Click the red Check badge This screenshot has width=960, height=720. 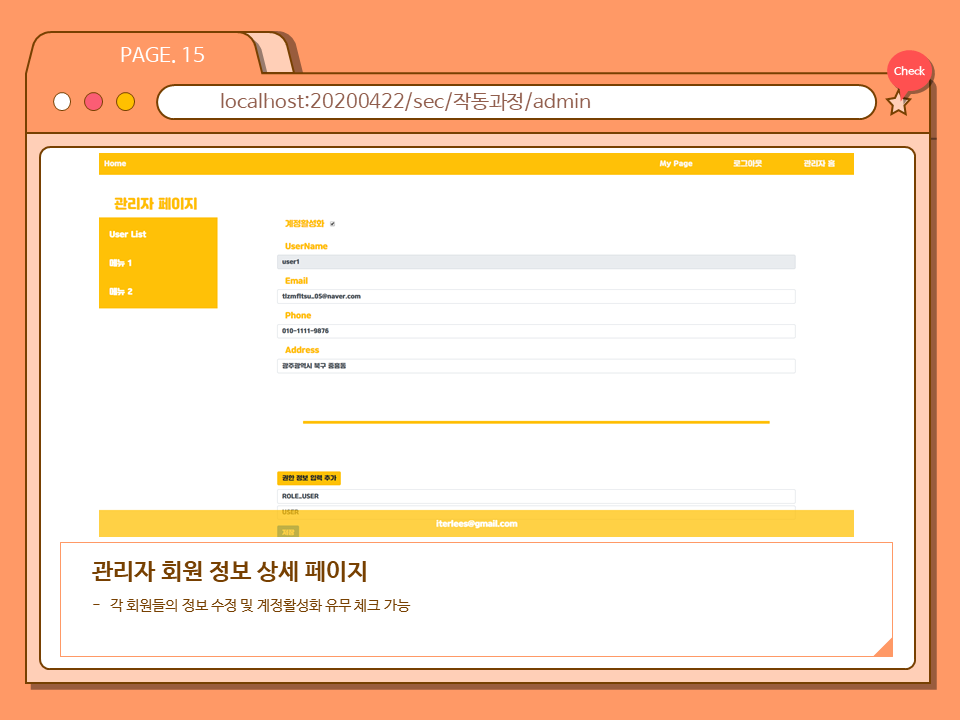tap(909, 71)
